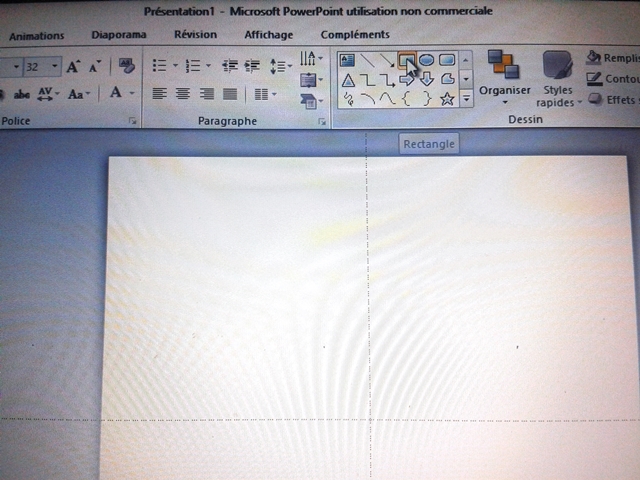The image size is (640, 480).
Task: Click the down arrow shape
Action: tap(427, 80)
